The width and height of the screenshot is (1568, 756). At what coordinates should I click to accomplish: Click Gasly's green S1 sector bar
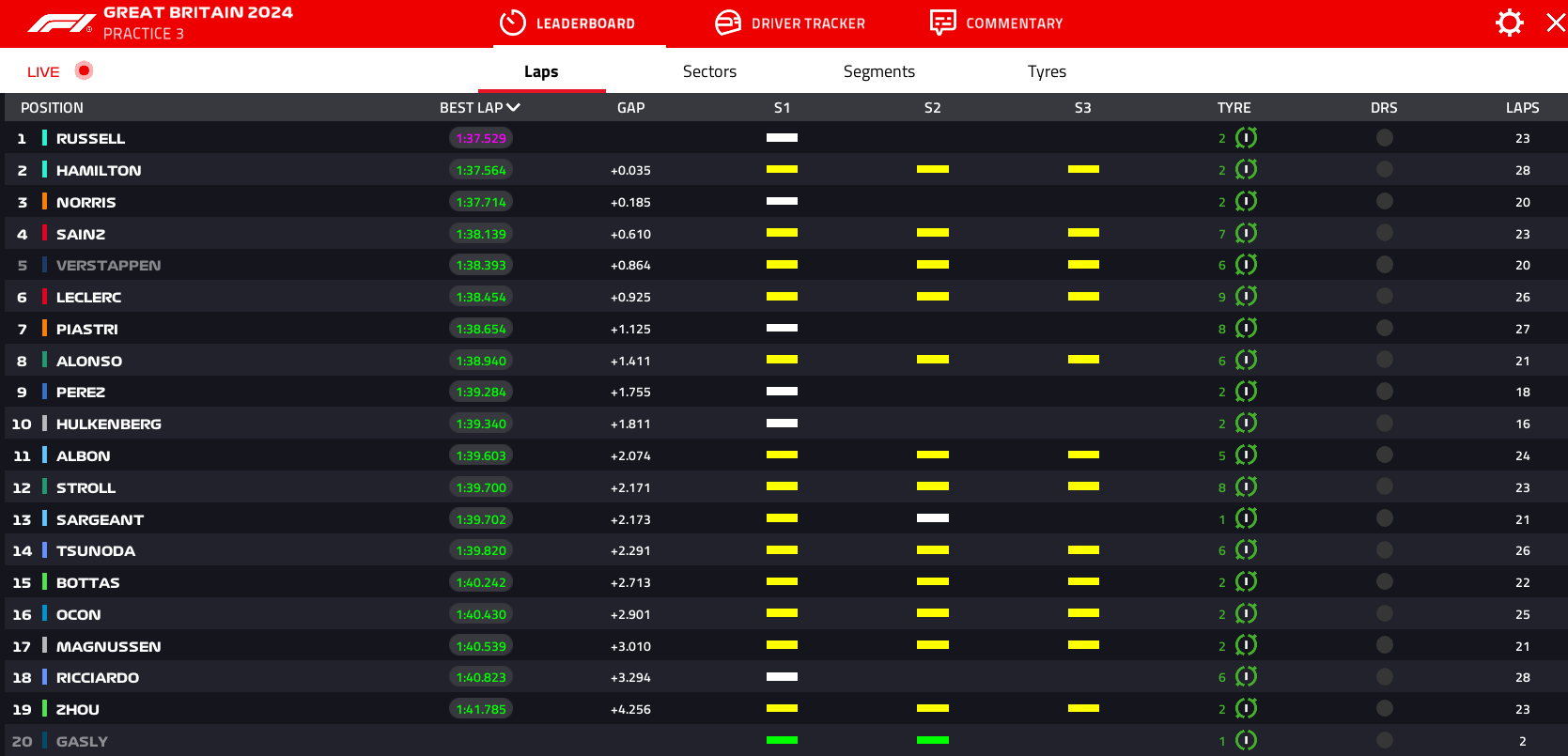782,740
